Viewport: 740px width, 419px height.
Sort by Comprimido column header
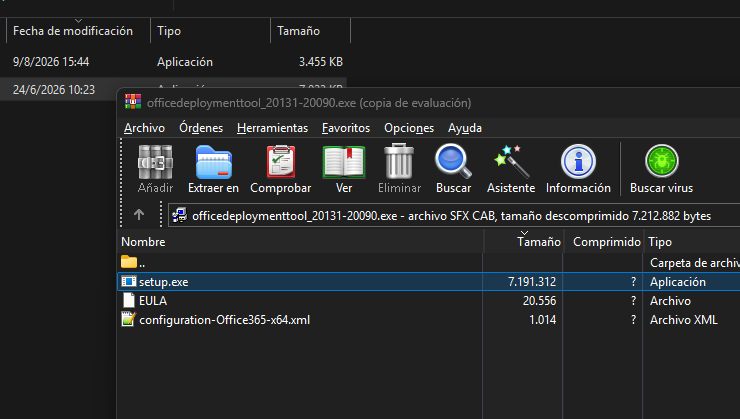604,242
